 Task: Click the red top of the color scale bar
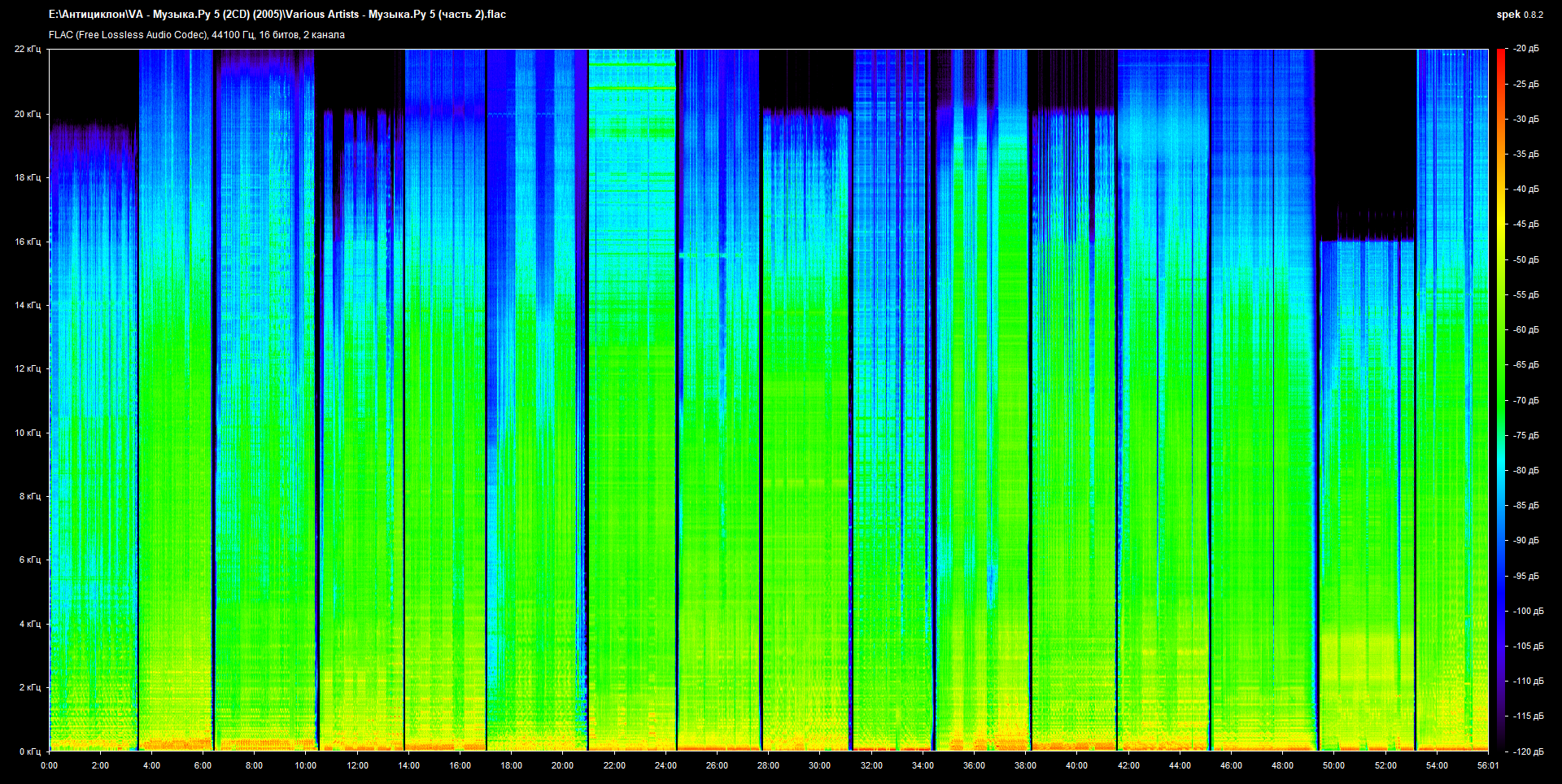tap(1500, 54)
